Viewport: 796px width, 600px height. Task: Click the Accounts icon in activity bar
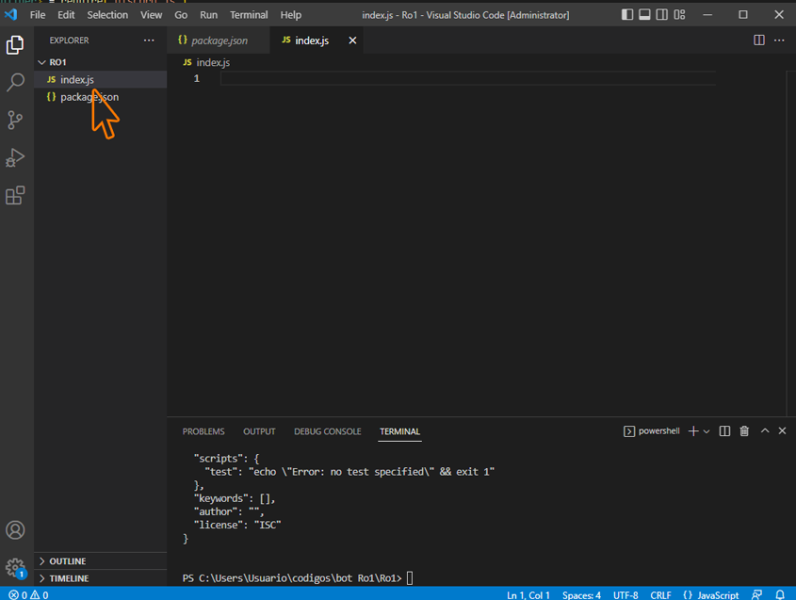(x=15, y=530)
